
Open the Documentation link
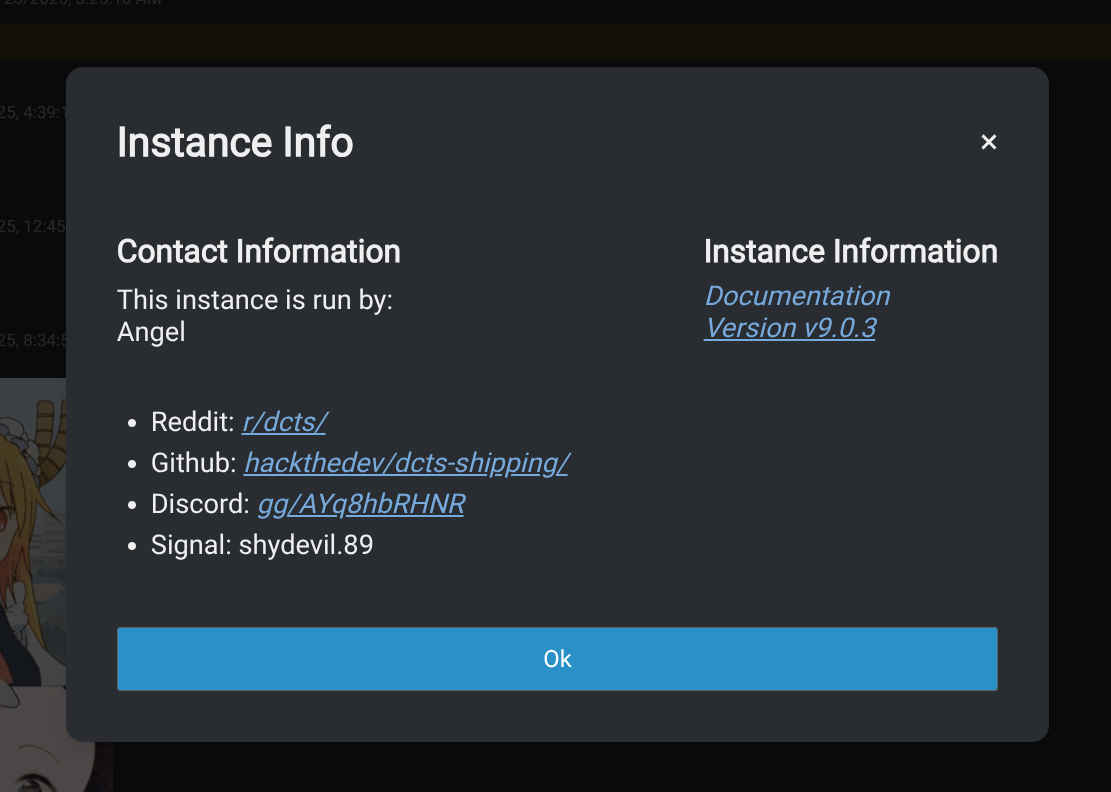click(x=797, y=296)
